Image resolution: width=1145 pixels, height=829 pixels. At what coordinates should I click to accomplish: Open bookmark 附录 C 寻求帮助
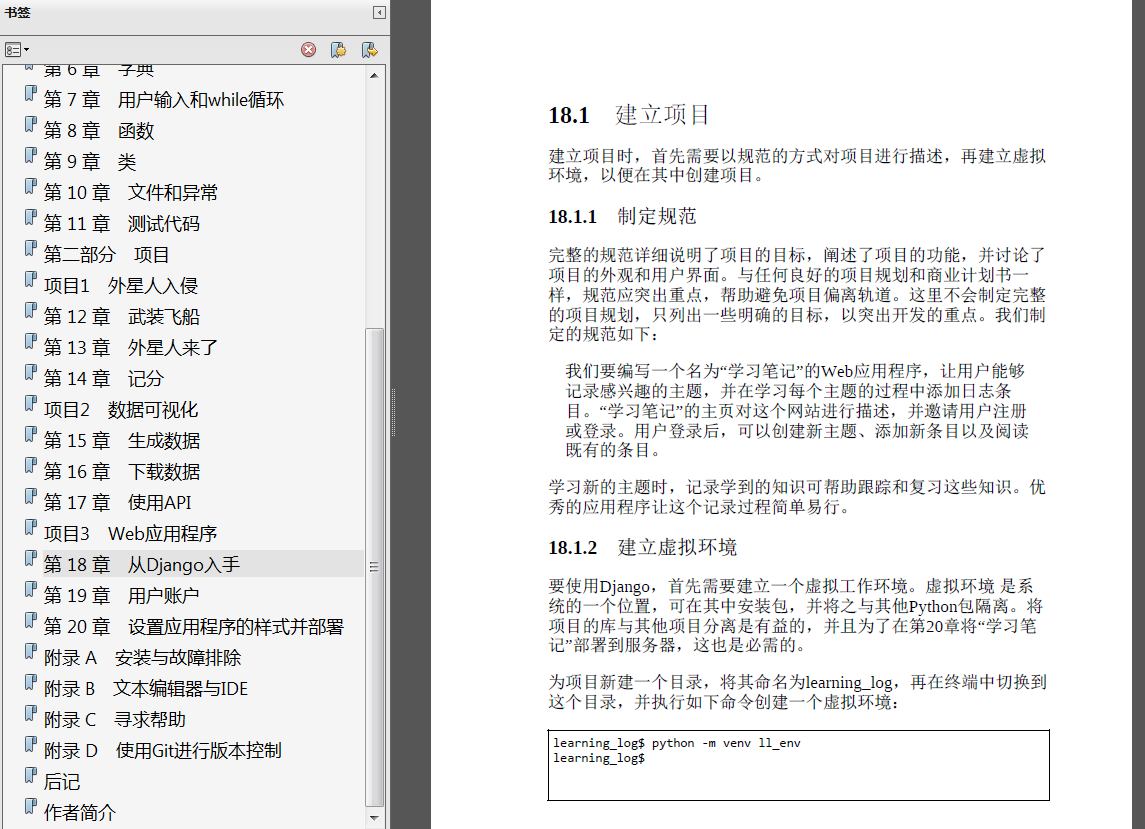click(x=114, y=720)
